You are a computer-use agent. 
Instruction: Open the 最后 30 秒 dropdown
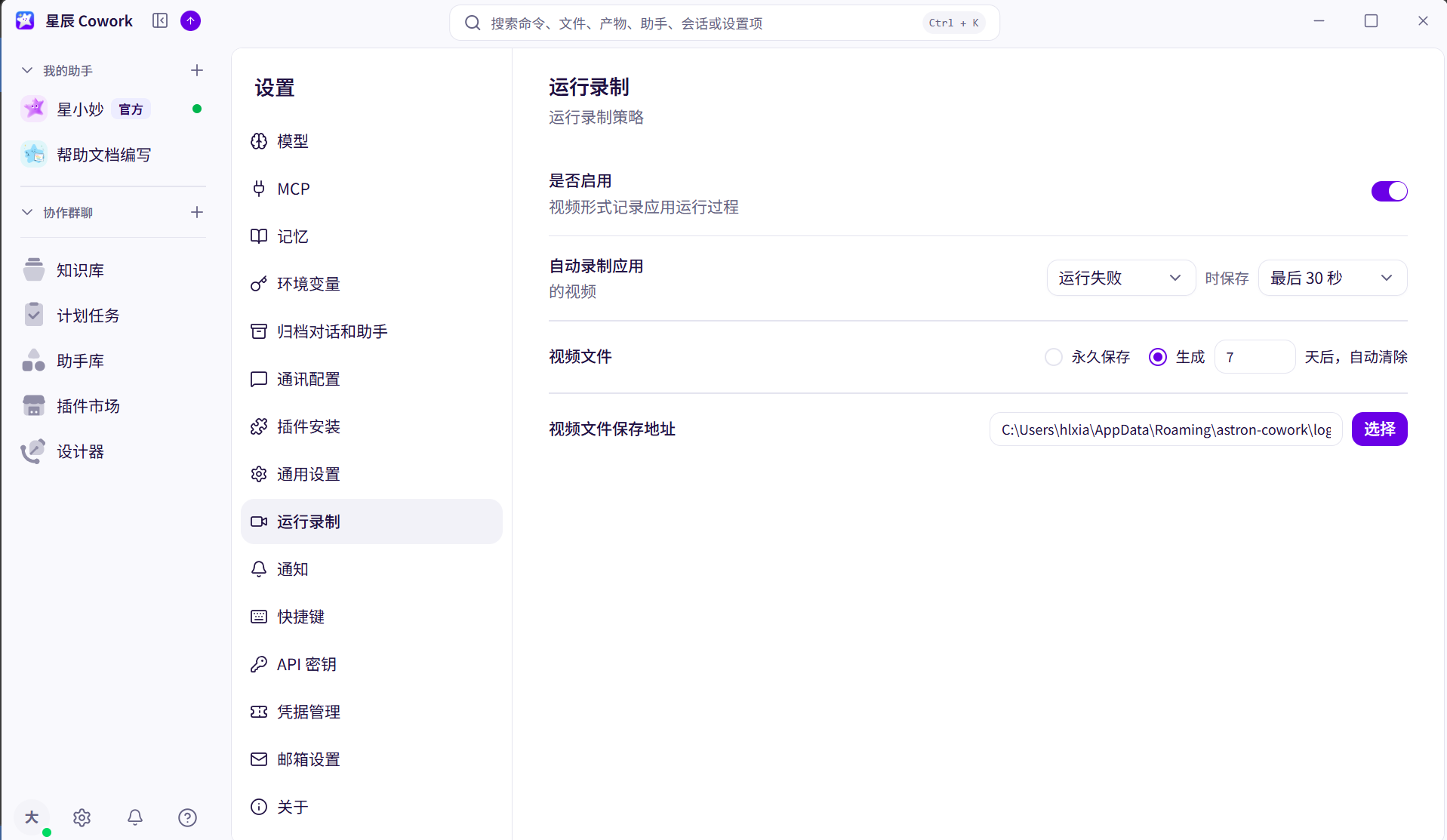(1332, 278)
